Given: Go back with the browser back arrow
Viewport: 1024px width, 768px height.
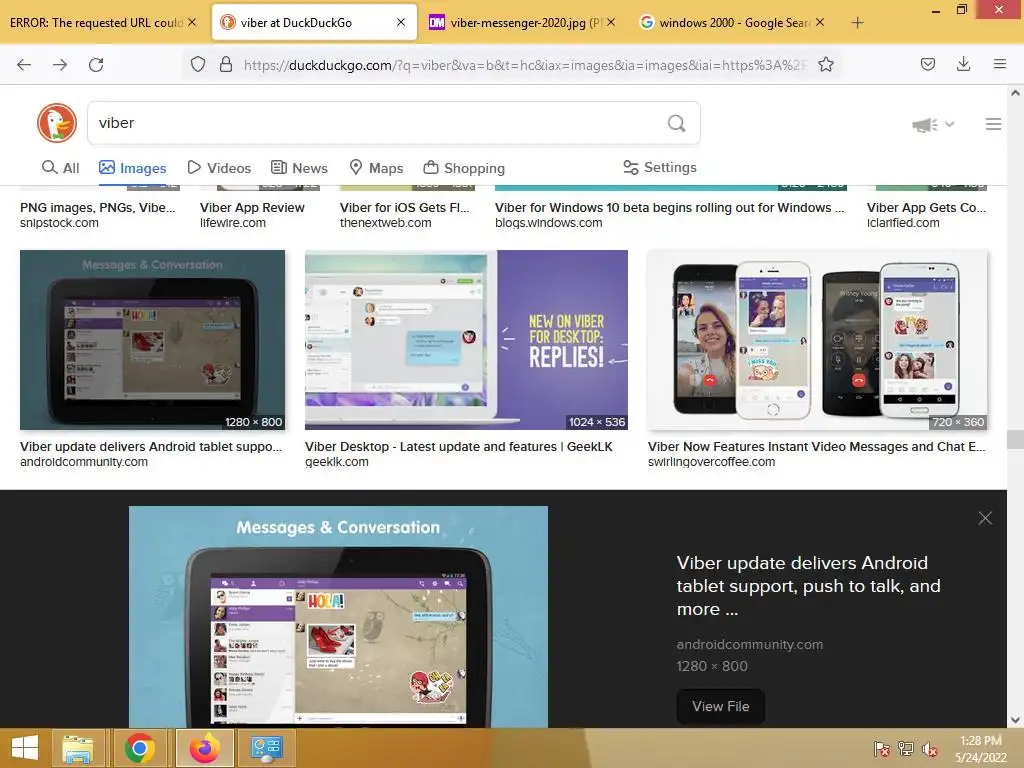Looking at the screenshot, I should point(24,65).
